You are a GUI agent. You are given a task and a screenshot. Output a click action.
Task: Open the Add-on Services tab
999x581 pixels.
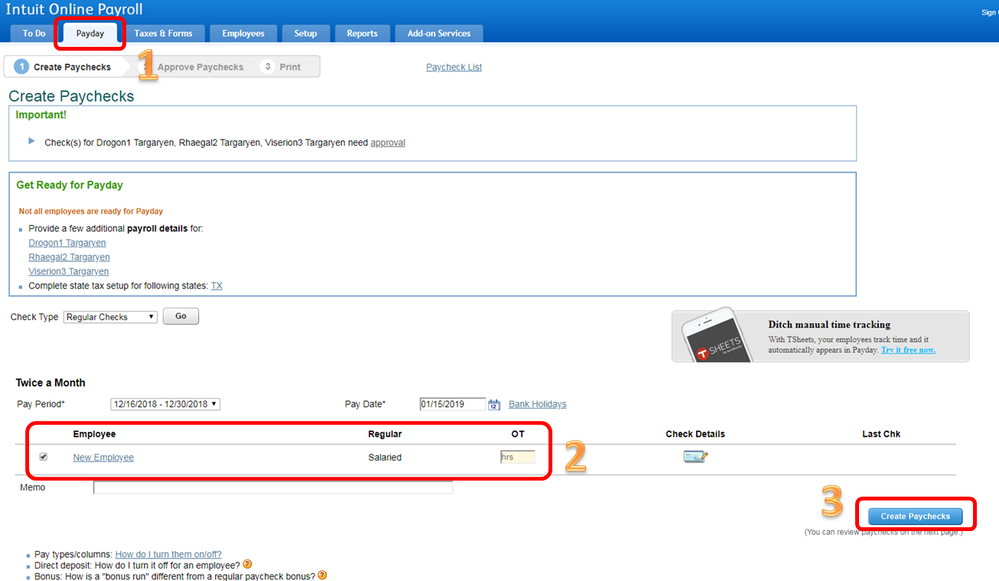point(439,33)
